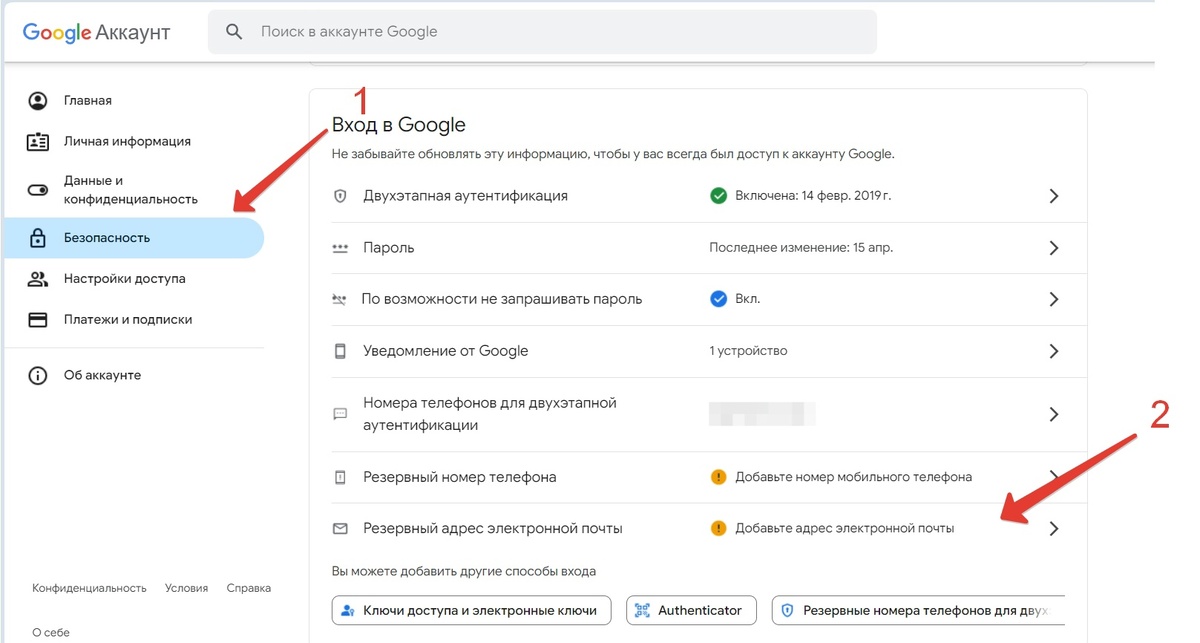This screenshot has height=643, width=1200.
Task: Click the Настройки доступа people icon
Action: 38,279
